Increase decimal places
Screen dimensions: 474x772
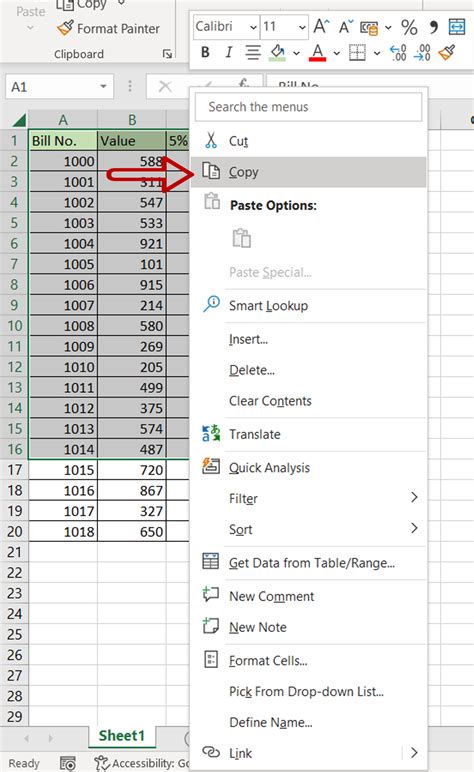tap(398, 52)
